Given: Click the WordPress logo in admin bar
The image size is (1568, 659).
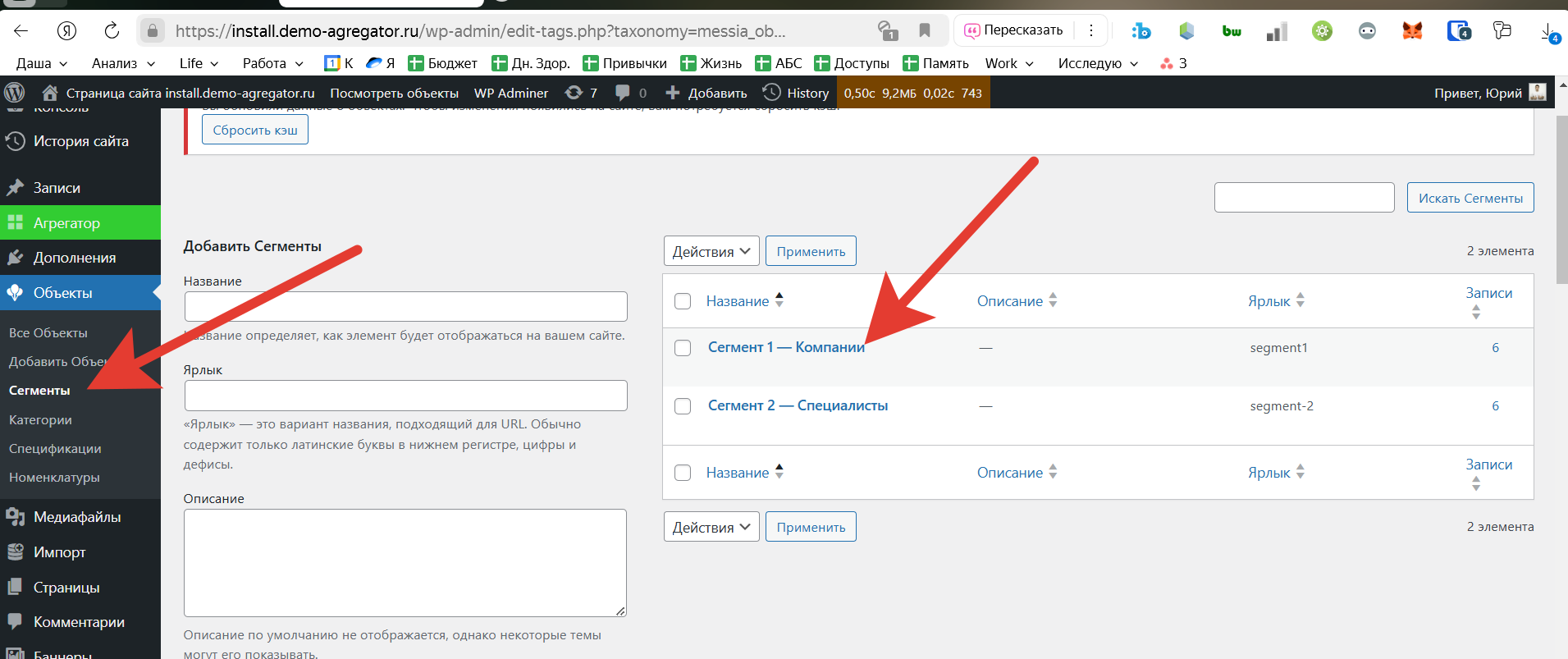Looking at the screenshot, I should tap(15, 93).
